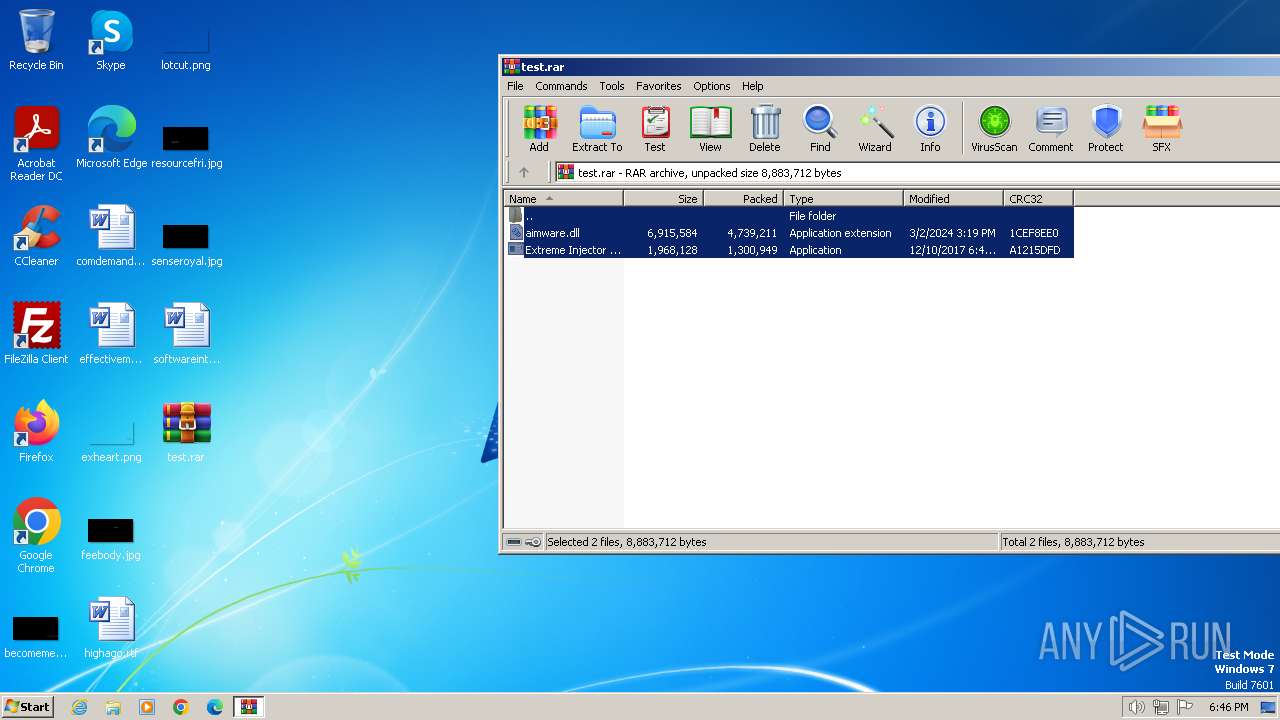Screen dimensions: 1280x720
Task: Open the Comment tool
Action: pos(1051,129)
